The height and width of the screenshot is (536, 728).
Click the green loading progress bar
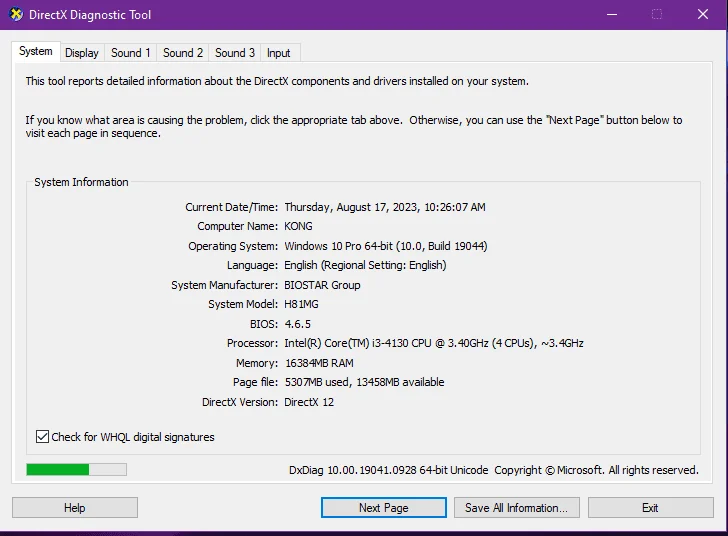click(77, 470)
